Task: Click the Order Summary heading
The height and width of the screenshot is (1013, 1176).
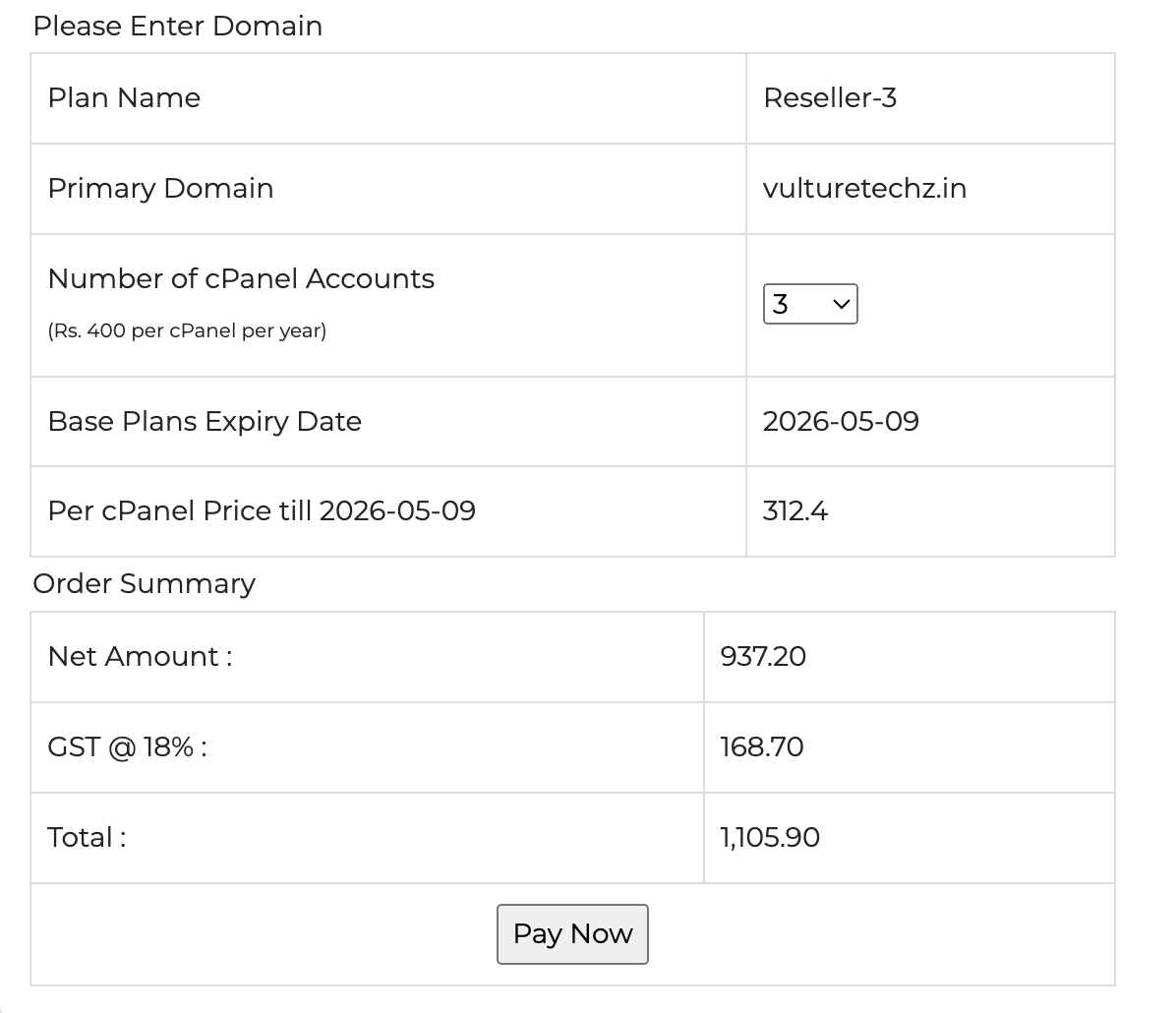Action: tap(145, 584)
